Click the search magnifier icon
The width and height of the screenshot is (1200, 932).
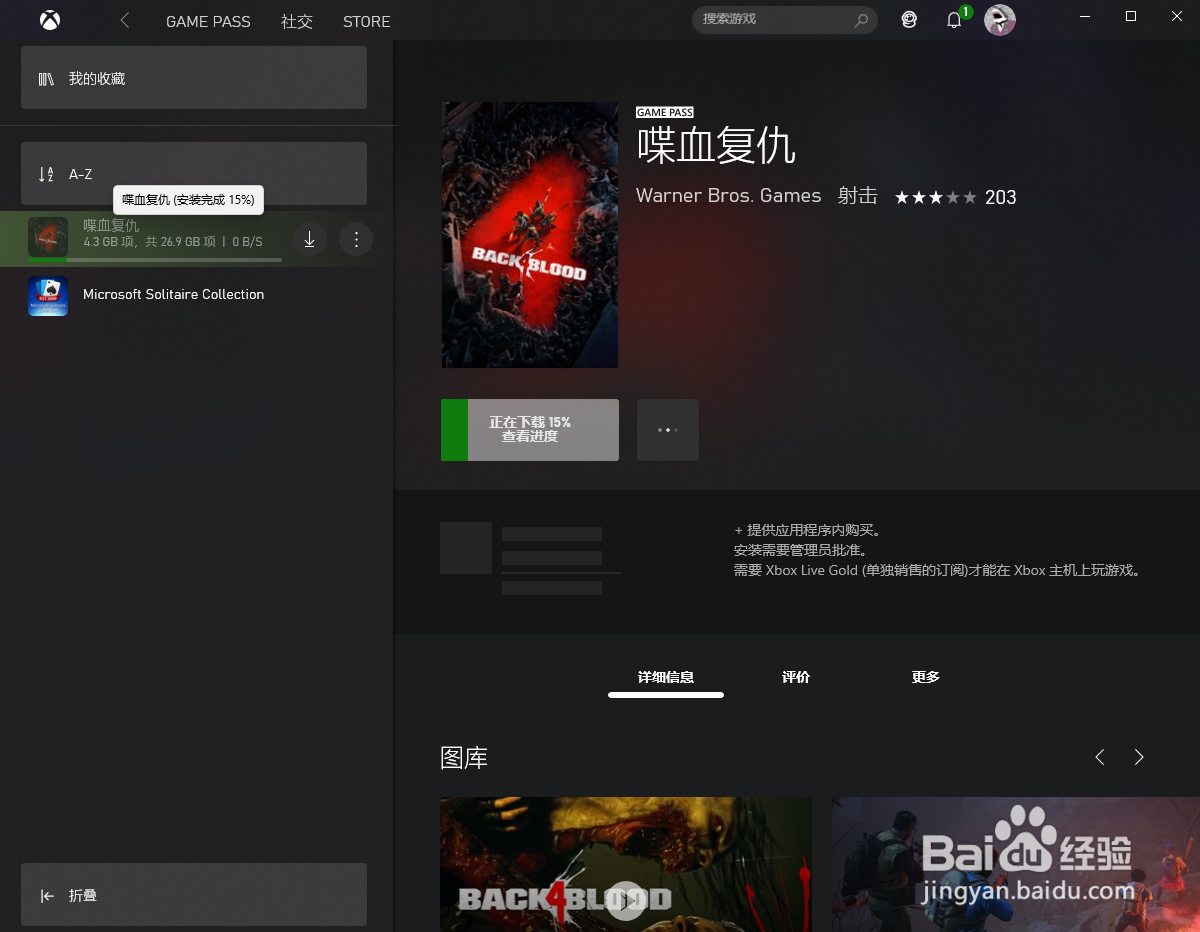pyautogui.click(x=861, y=20)
